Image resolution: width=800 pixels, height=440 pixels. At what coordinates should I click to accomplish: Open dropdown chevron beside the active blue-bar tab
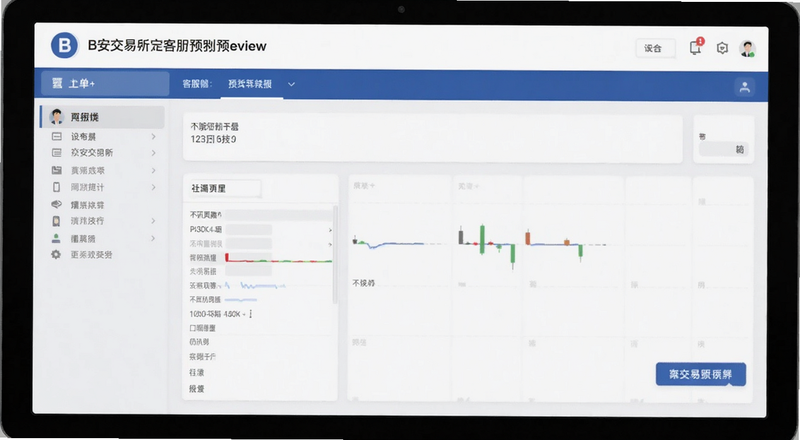(x=291, y=84)
